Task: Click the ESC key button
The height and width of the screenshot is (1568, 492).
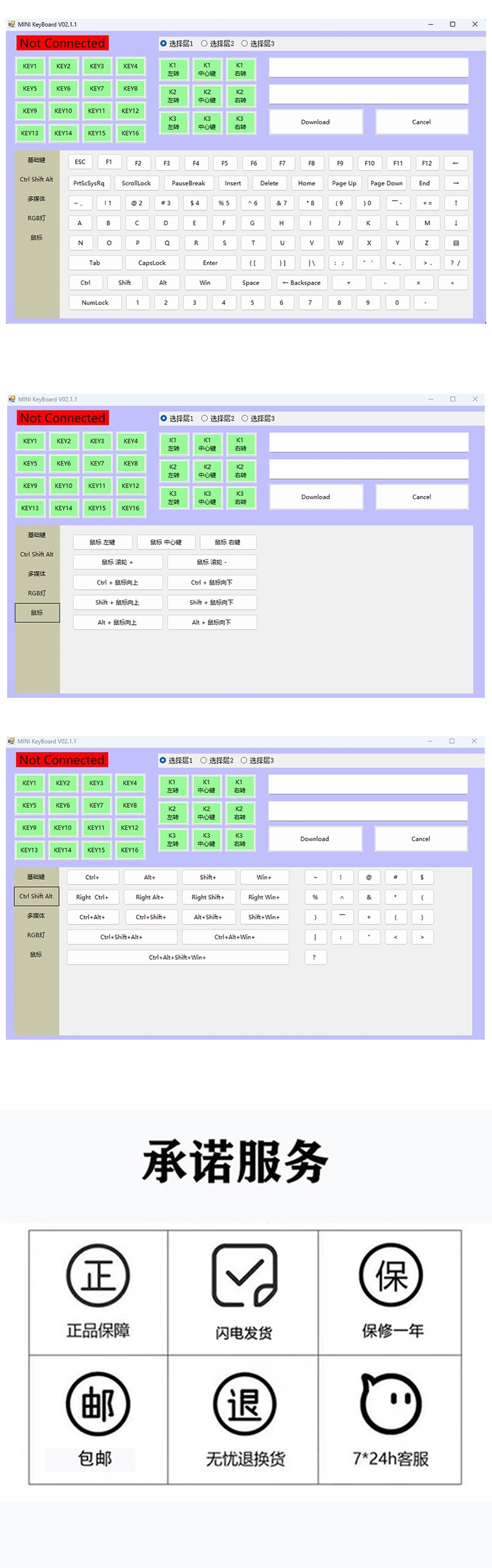Action: (80, 162)
